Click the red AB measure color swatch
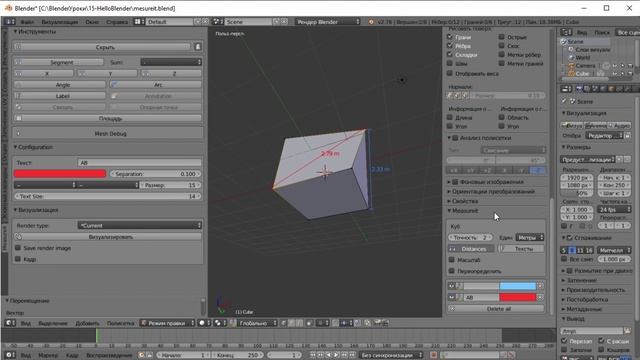 (x=518, y=297)
